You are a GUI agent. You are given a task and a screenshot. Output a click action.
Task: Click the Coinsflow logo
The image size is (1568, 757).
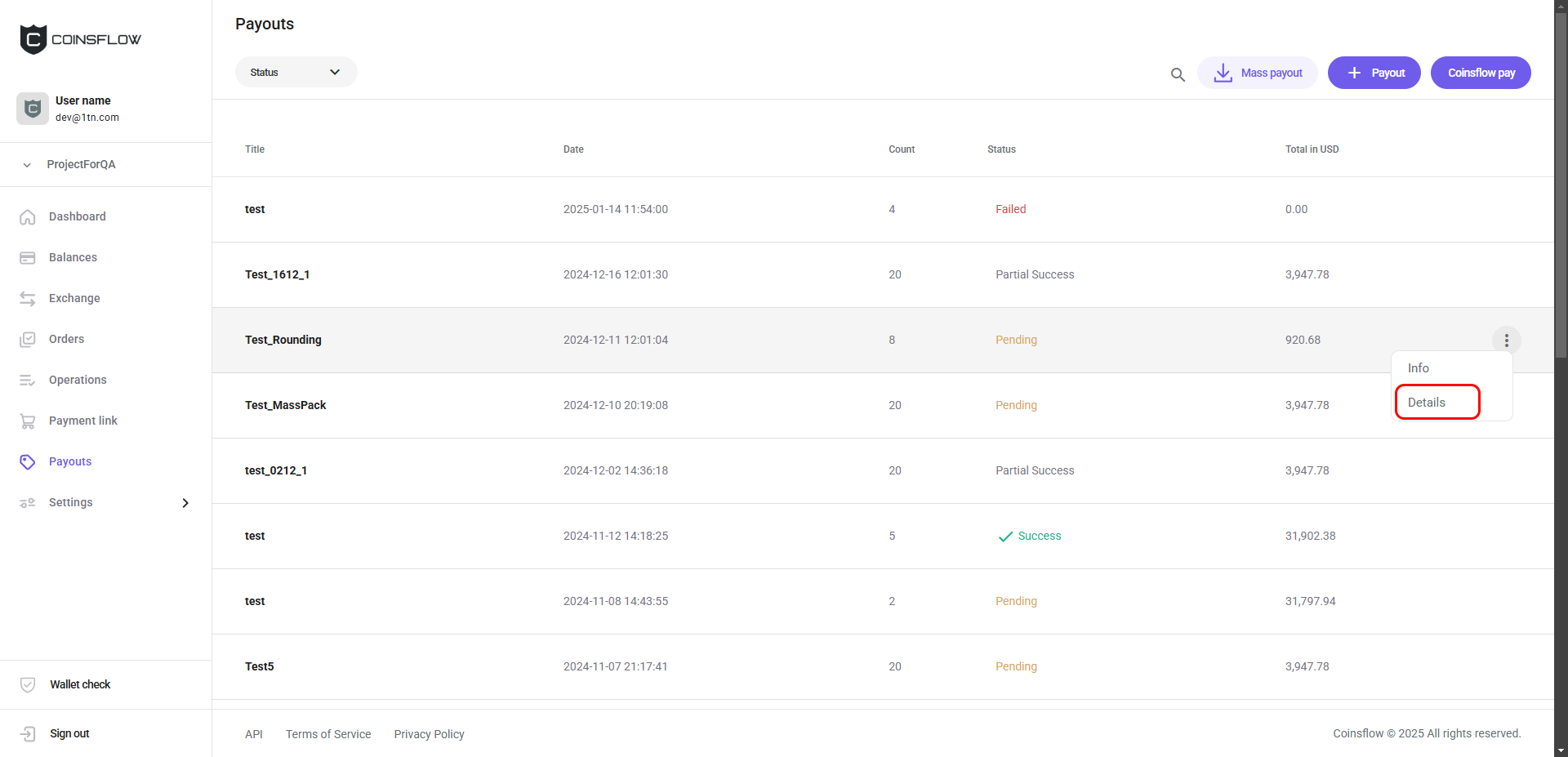(80, 39)
